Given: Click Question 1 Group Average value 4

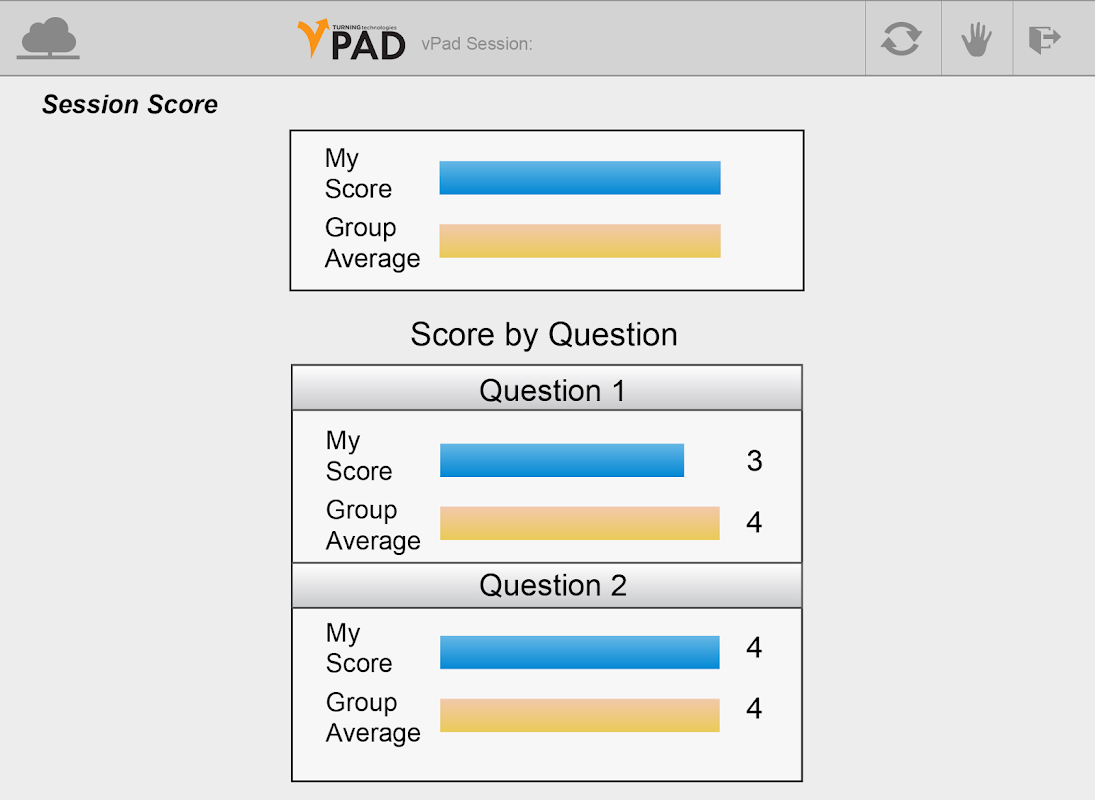Looking at the screenshot, I should 754,522.
